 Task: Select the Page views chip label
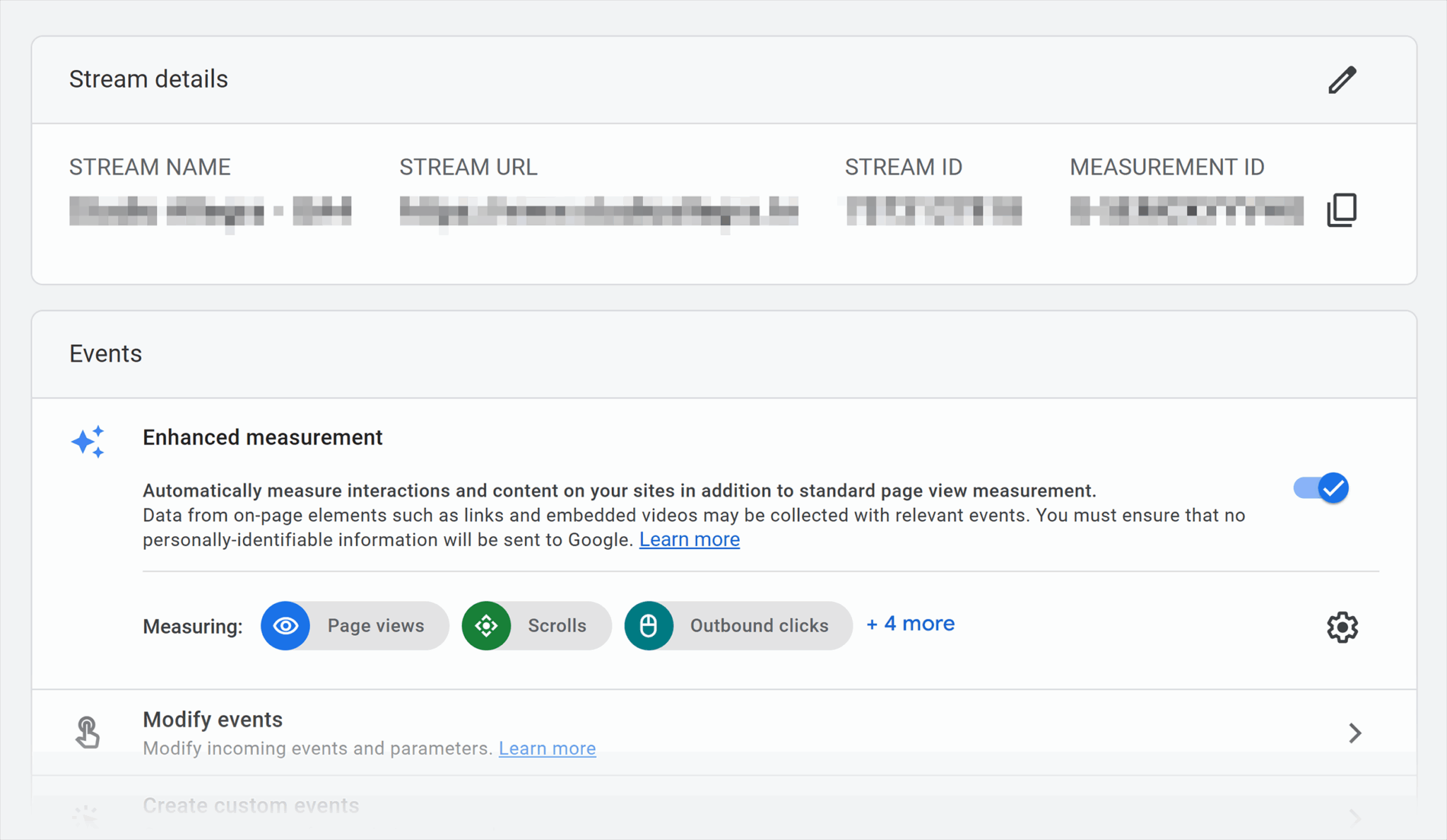[376, 625]
